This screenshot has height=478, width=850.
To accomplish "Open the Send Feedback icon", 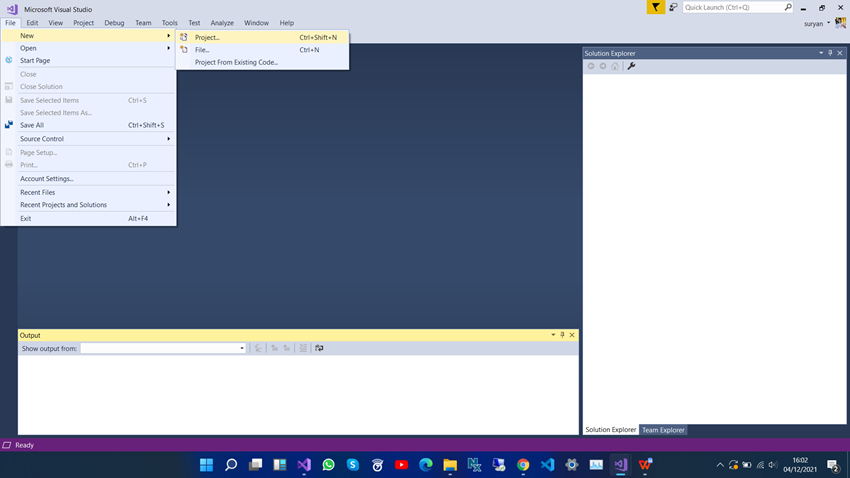I will [x=673, y=7].
